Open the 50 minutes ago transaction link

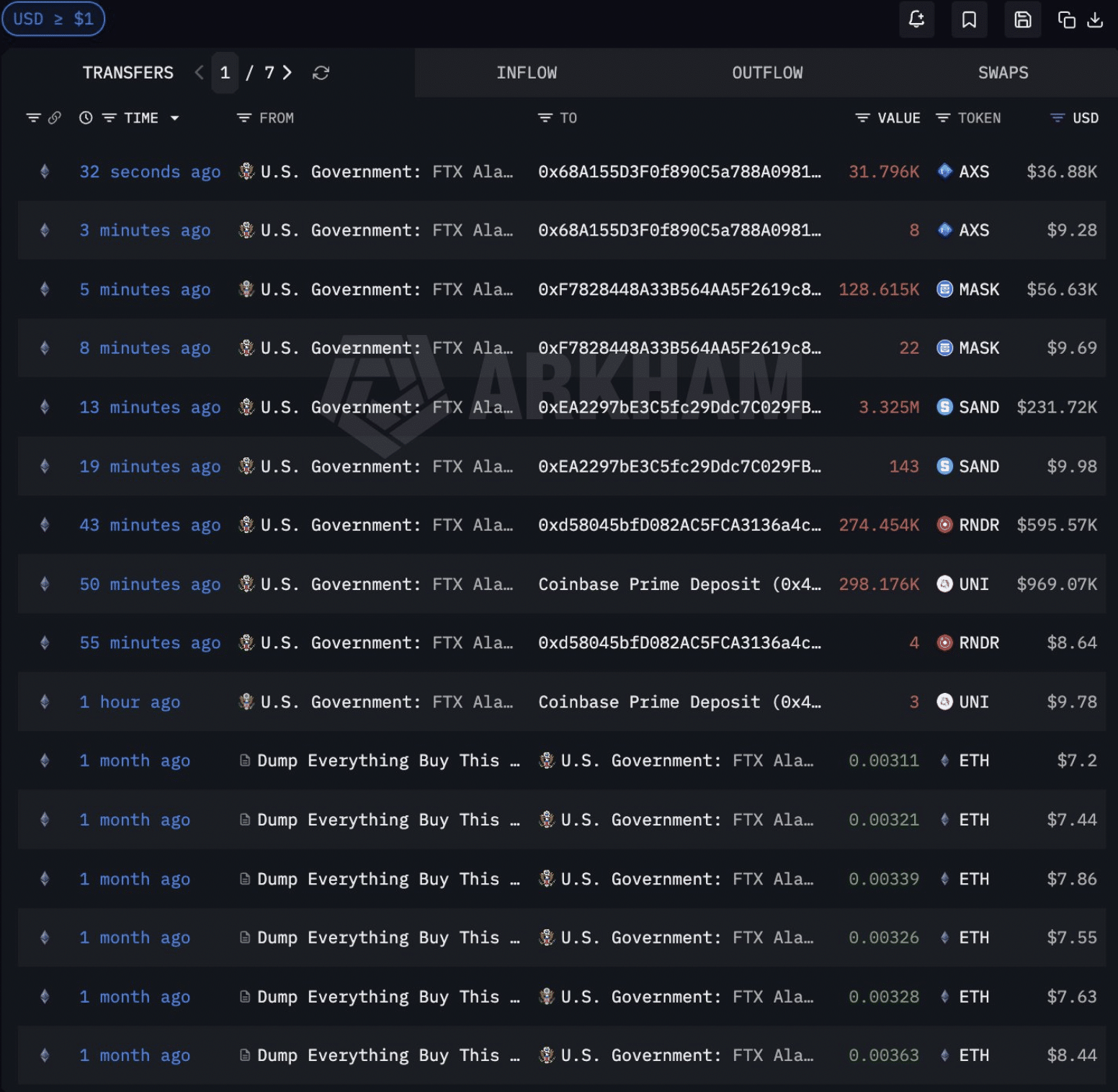click(x=150, y=584)
